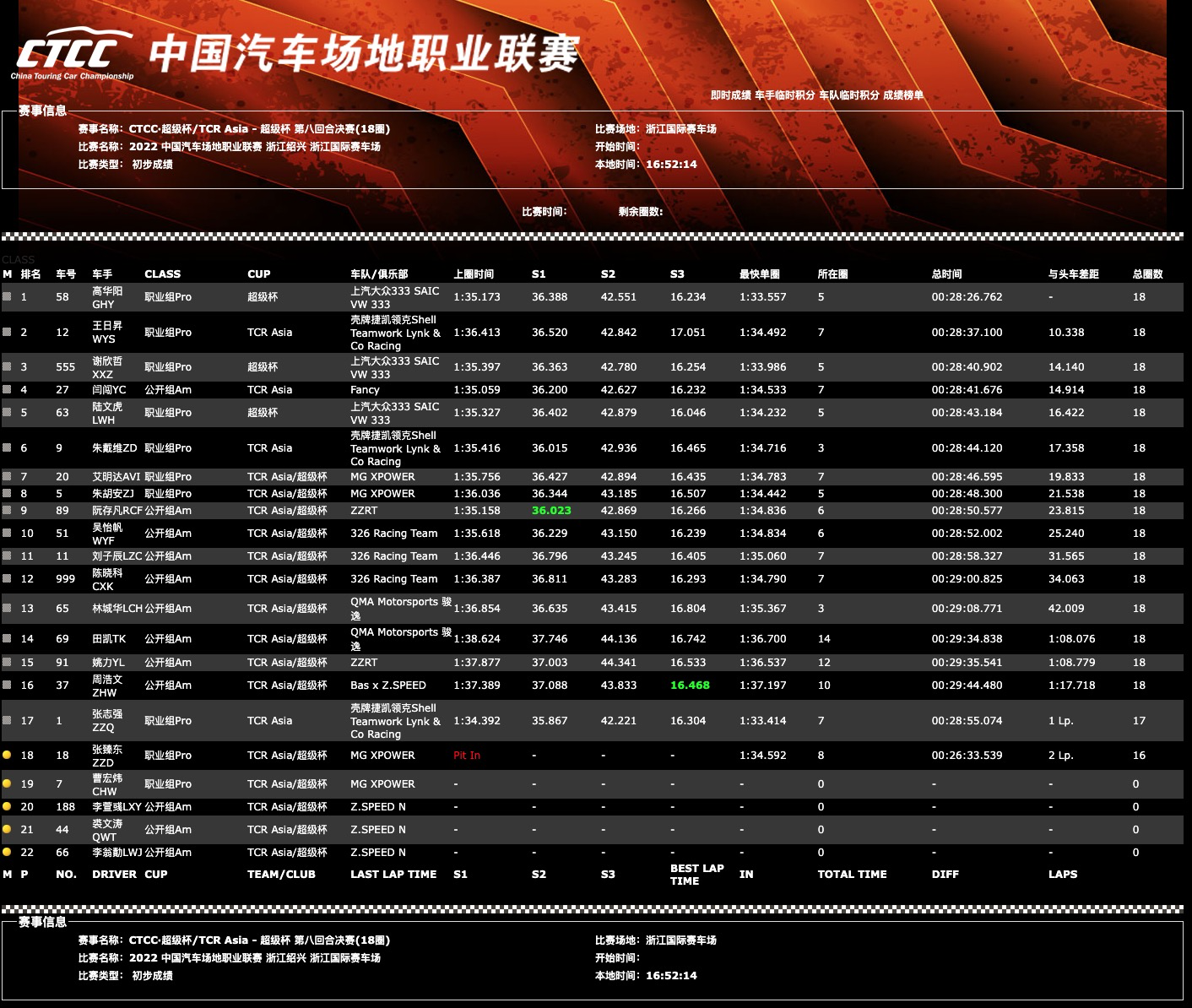1192x1008 pixels.
Task: Click gray status marker for 朱戴维ZD row
Action: [x=7, y=448]
